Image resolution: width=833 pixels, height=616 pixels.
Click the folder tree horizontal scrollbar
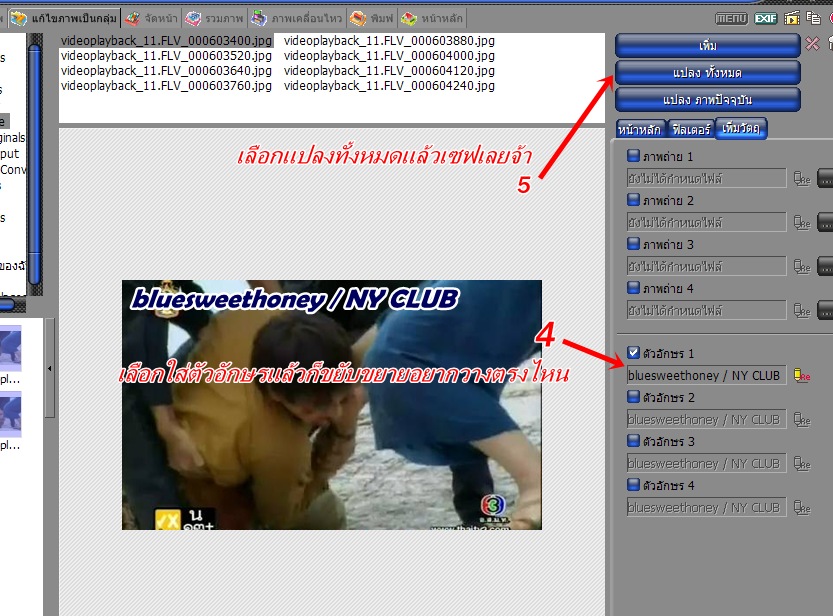coord(13,304)
